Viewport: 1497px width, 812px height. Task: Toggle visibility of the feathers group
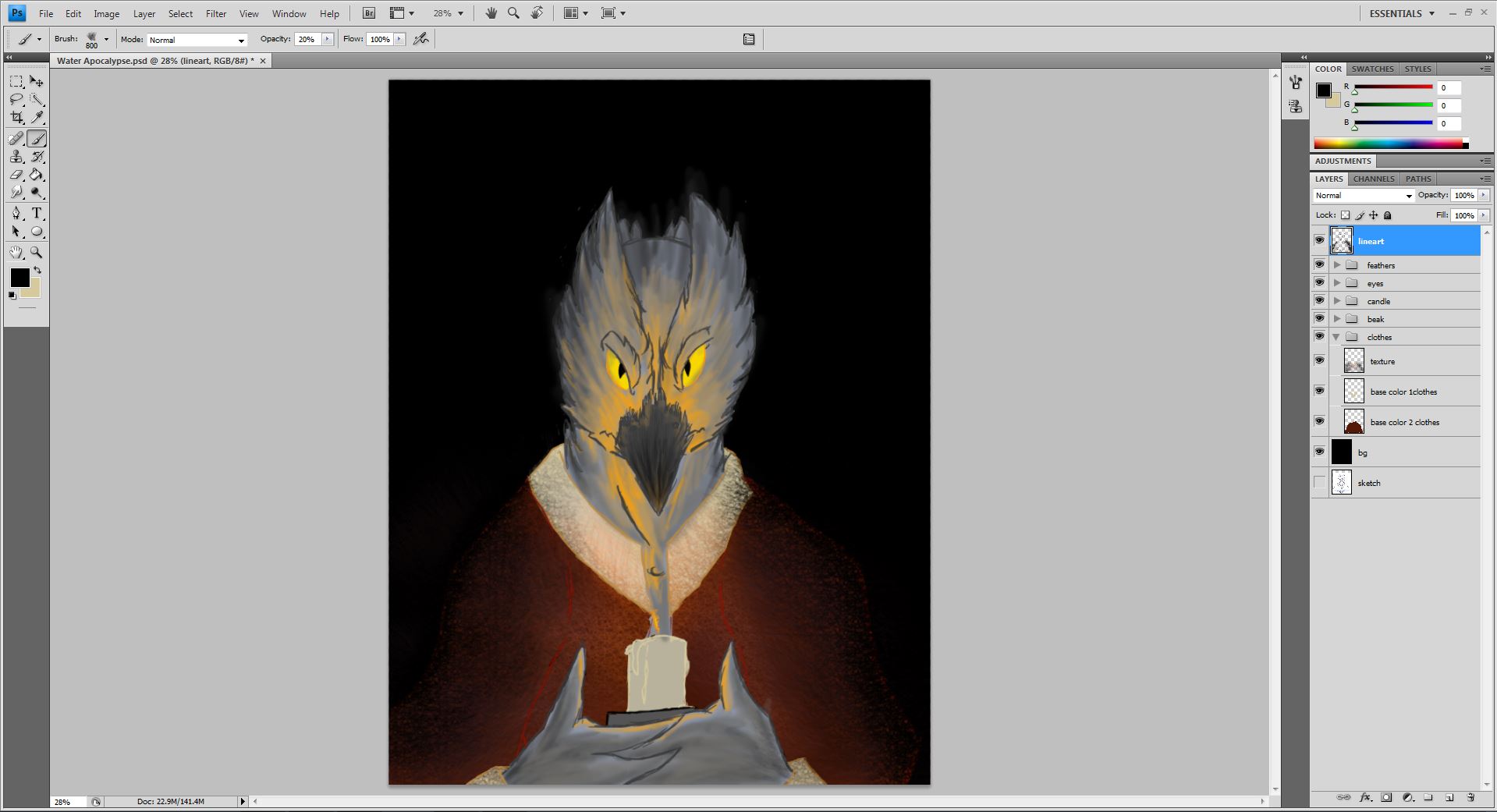[1319, 265]
